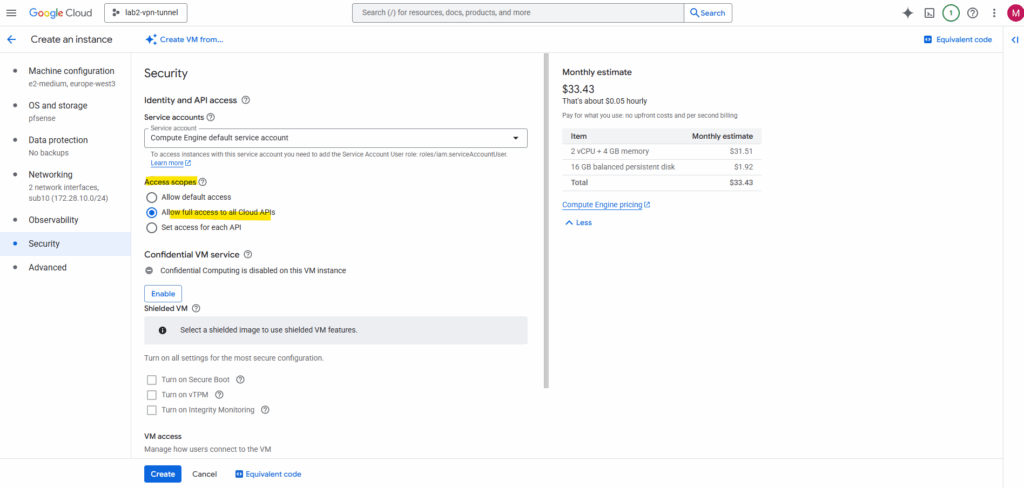Activate the Cloud Shell terminal icon
This screenshot has height=488, width=1024.
pos(929,13)
